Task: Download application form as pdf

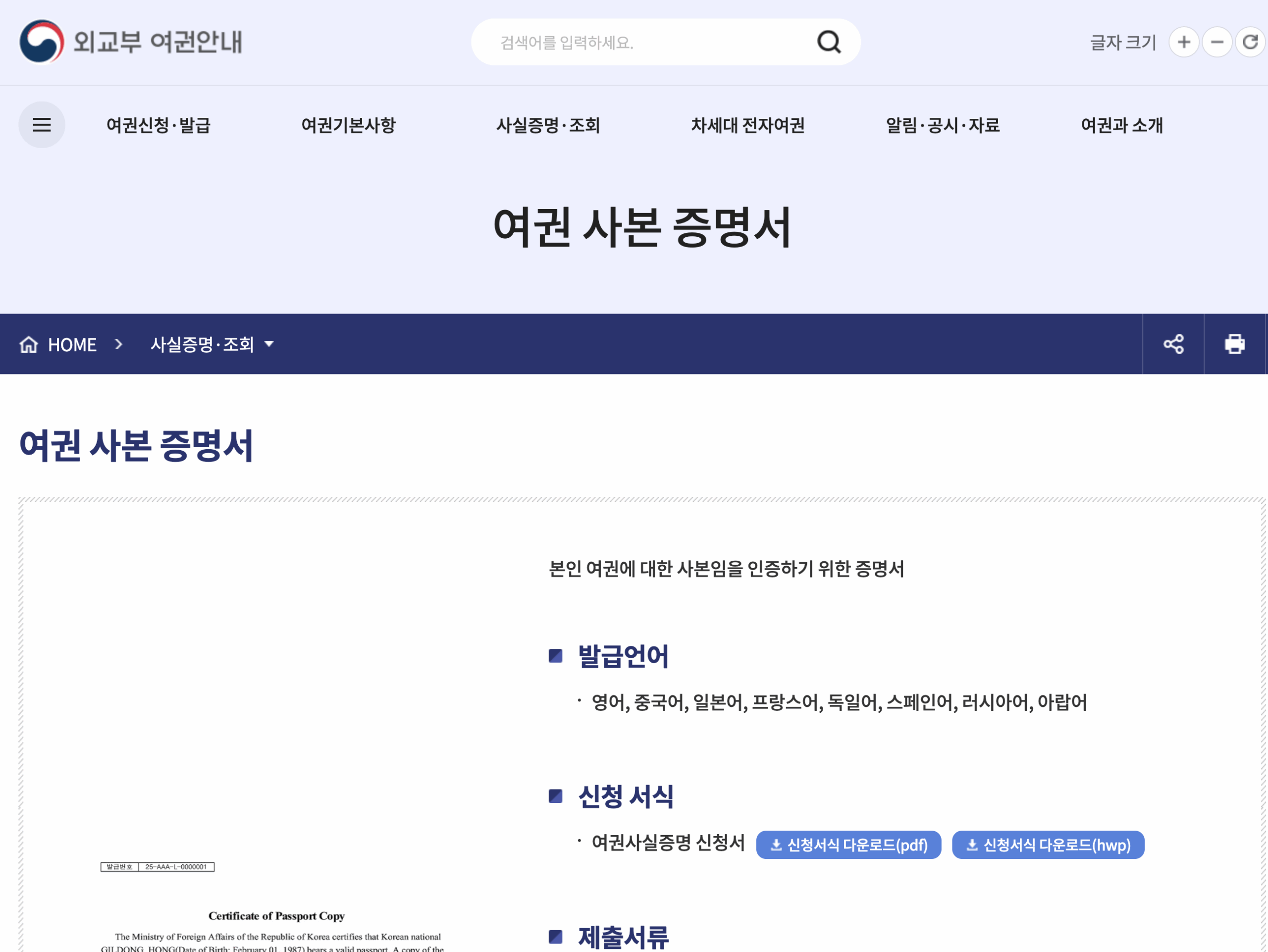Action: coord(848,845)
